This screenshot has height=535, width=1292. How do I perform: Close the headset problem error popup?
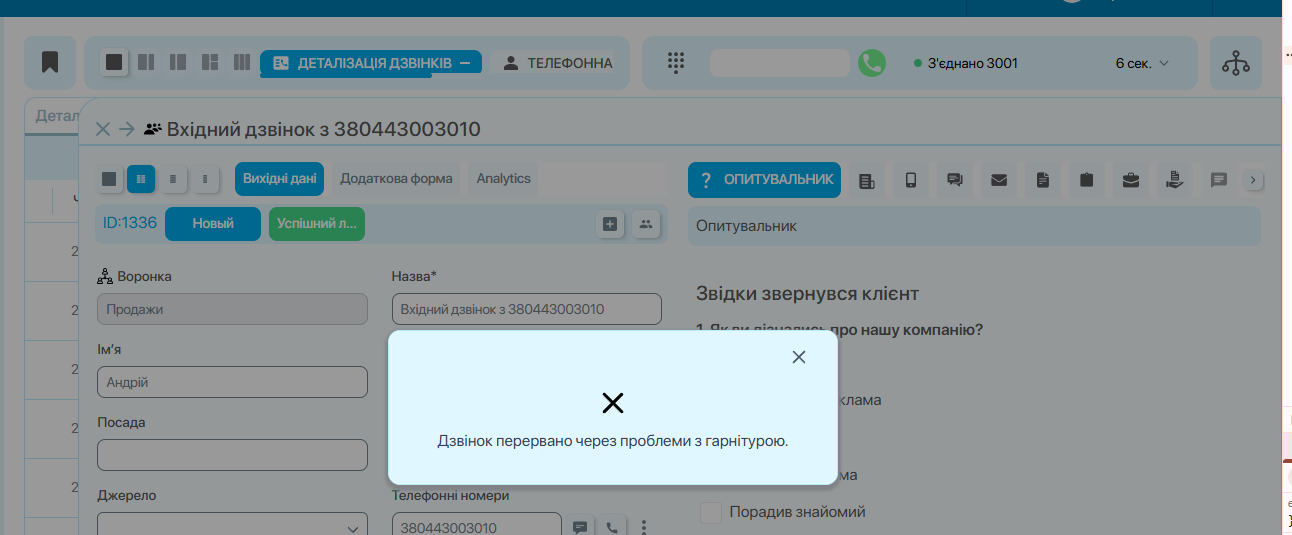tap(798, 357)
